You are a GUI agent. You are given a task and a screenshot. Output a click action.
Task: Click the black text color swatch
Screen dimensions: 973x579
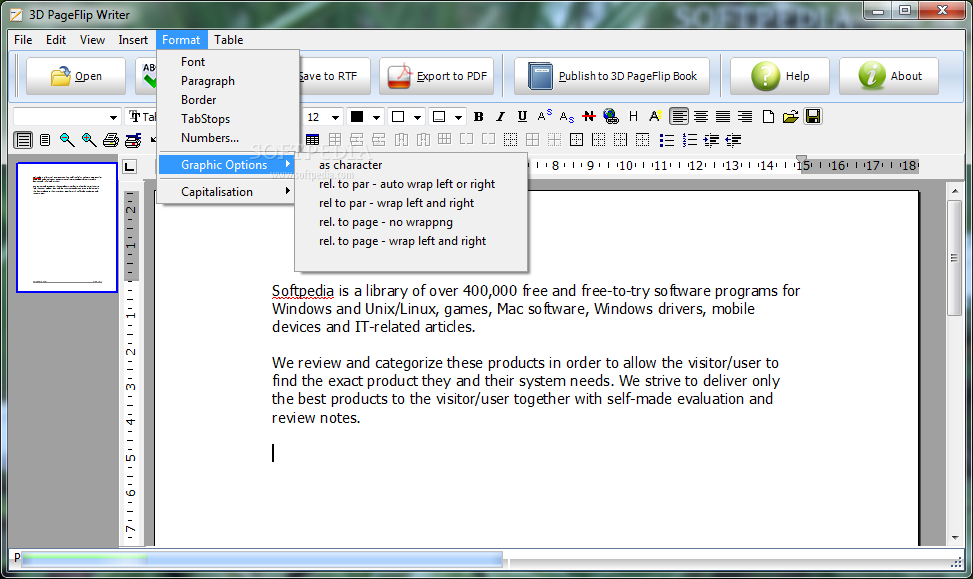coord(357,117)
